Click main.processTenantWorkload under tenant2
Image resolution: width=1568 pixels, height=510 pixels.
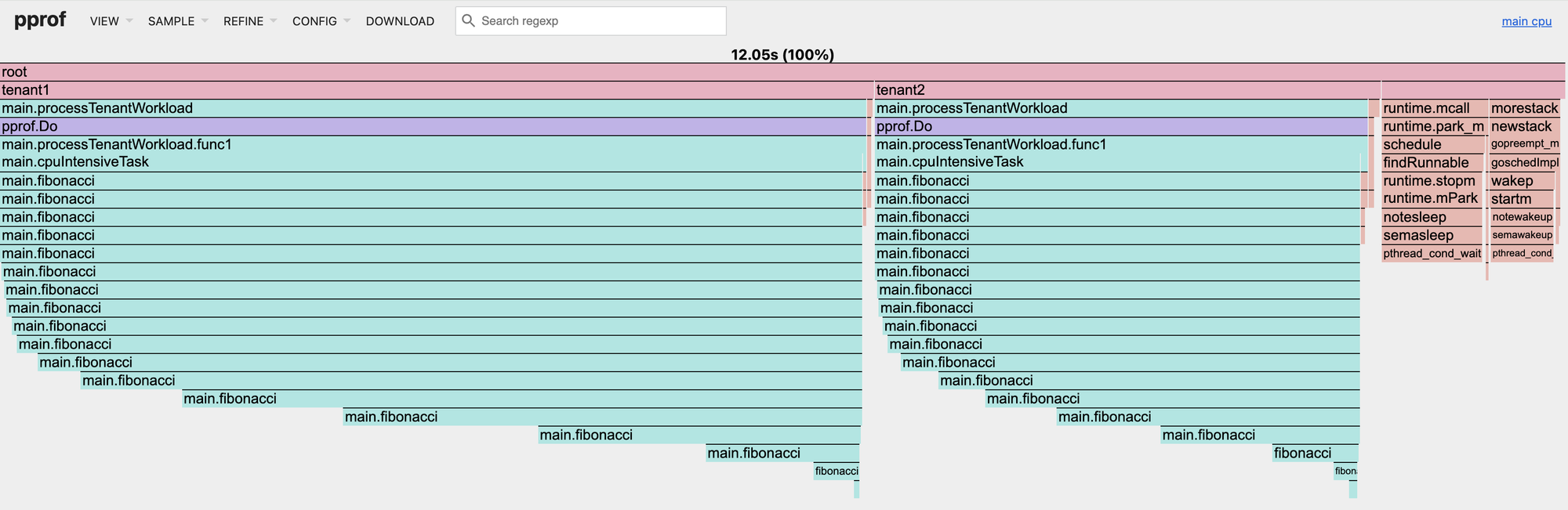(1121, 108)
